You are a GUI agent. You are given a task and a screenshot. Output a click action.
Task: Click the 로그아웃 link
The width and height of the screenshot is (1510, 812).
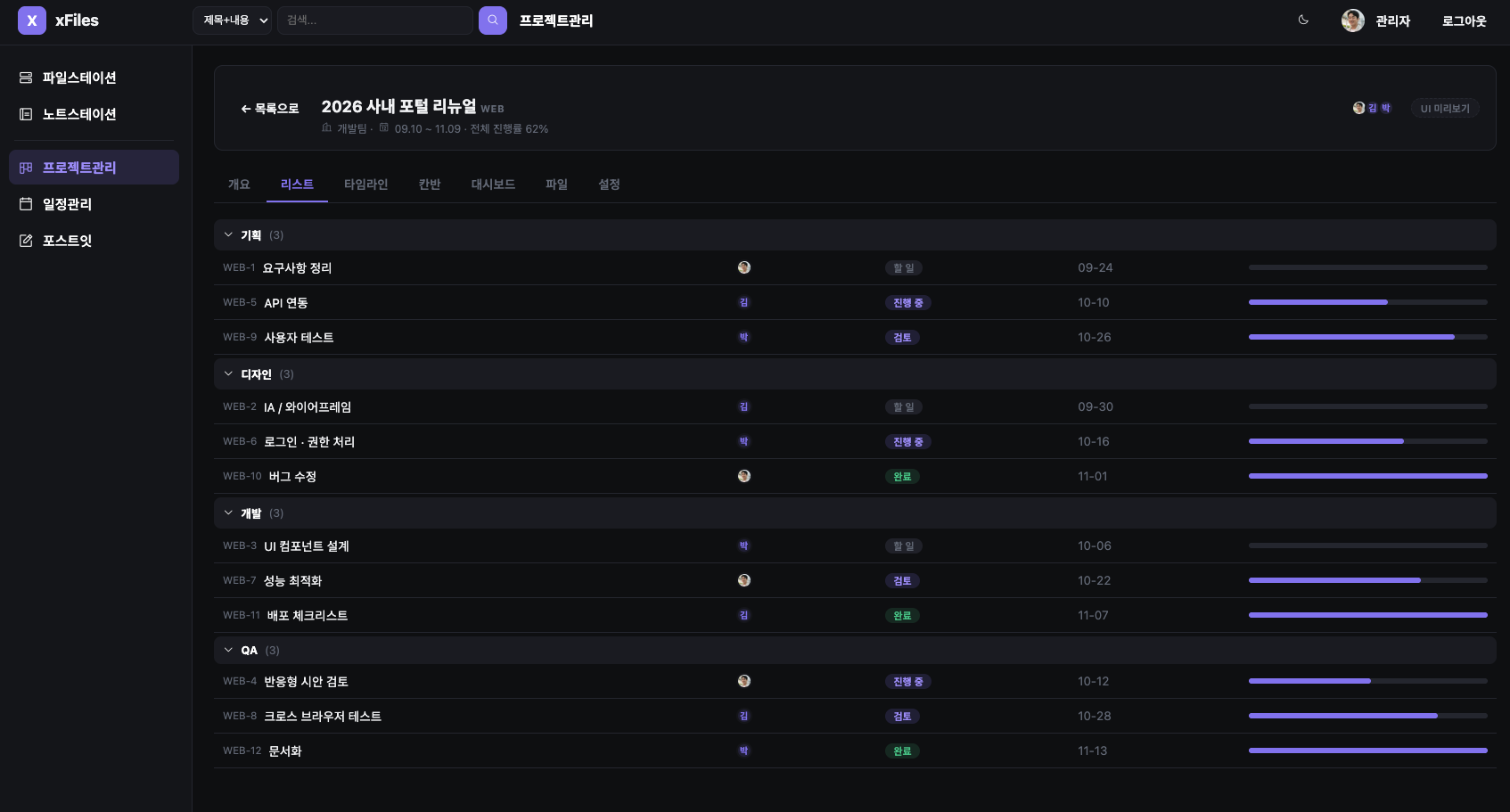pos(1465,21)
